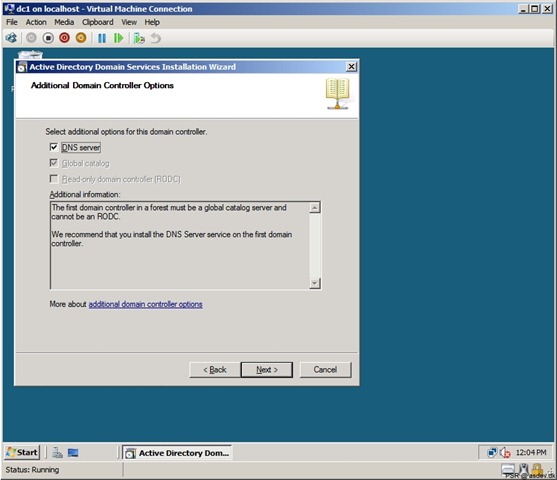Click the orange Save state toolbar icon
557x480 pixels.
[x=81, y=38]
